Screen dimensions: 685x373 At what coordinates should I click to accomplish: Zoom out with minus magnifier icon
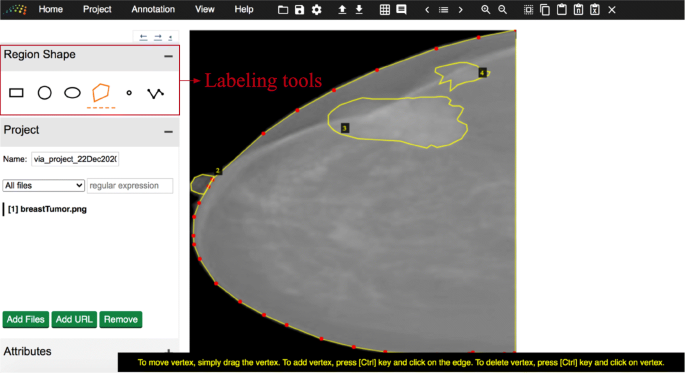(x=502, y=10)
